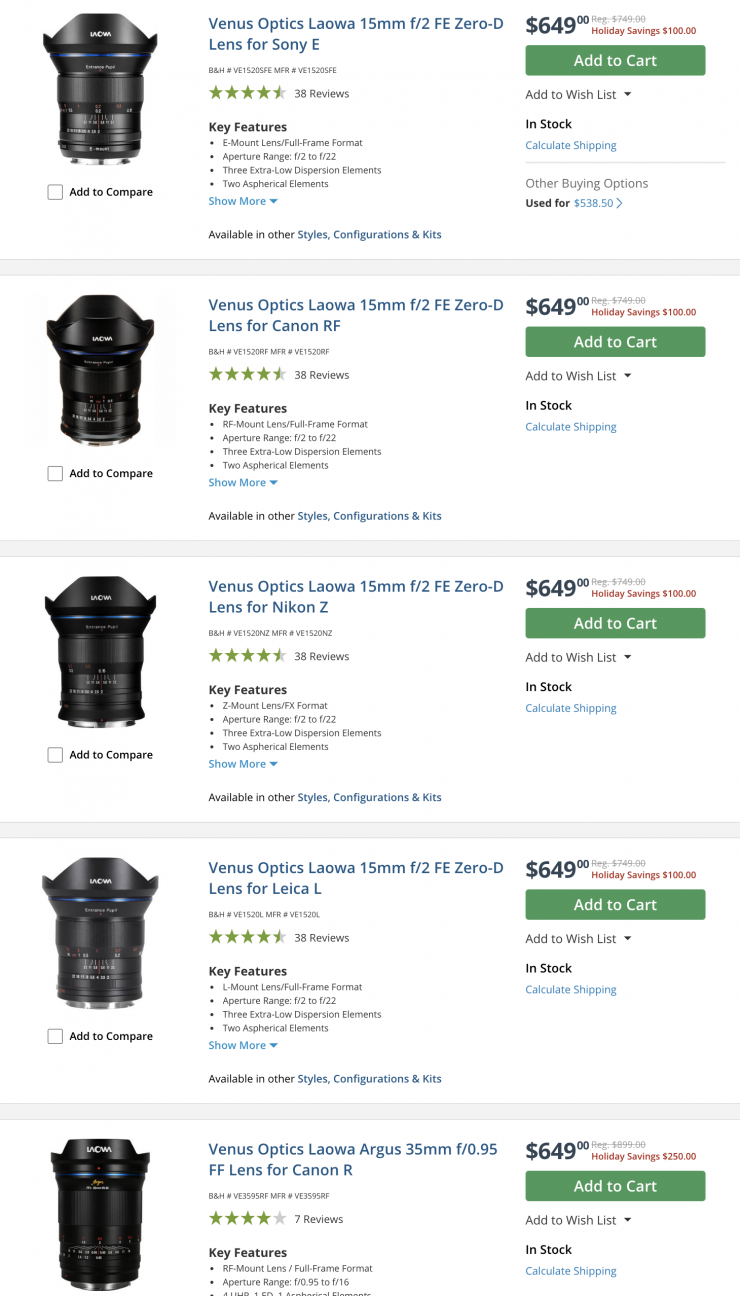Screen dimensions: 740x1296
Task: Calculate shipping for the Nikon Z lens
Action: pyautogui.click(x=571, y=708)
